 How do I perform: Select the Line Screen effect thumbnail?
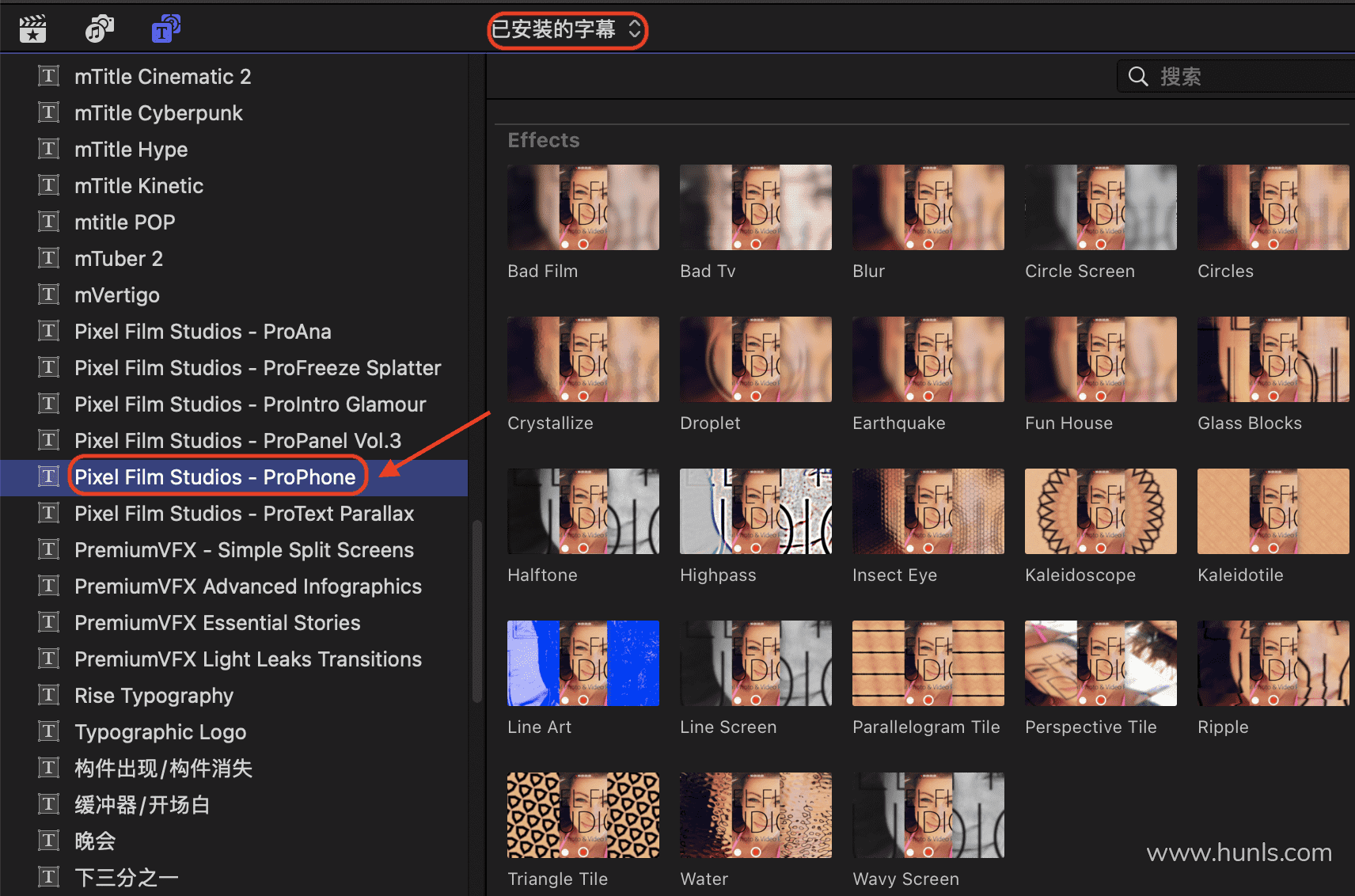(x=756, y=663)
